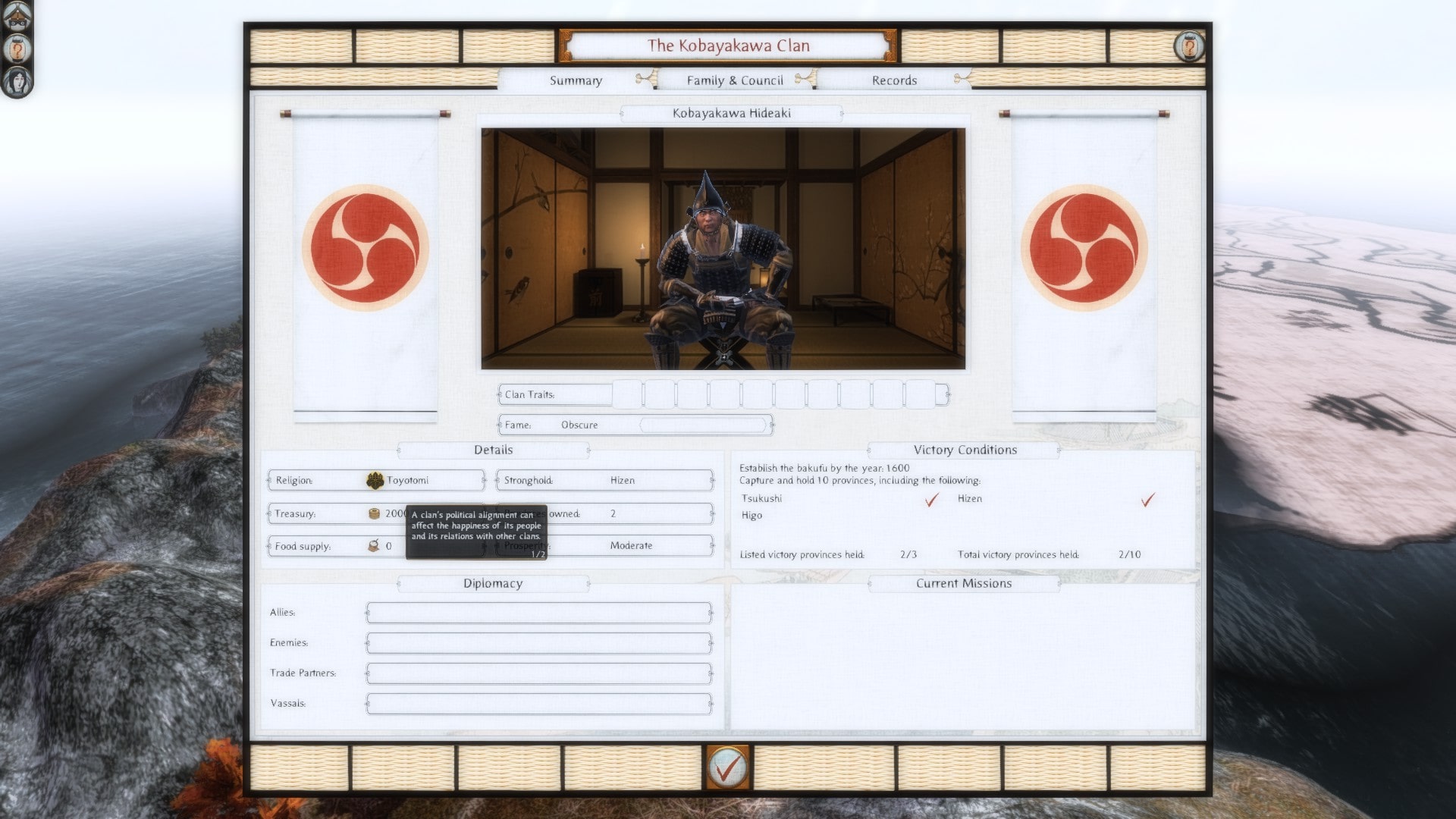This screenshot has height=819, width=1456.
Task: Click the Details section header
Action: (493, 450)
